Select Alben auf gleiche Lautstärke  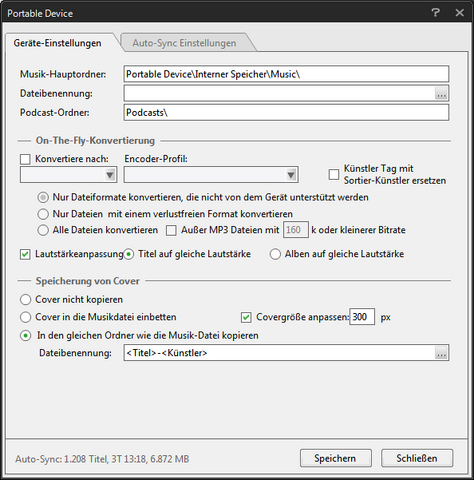[275, 254]
